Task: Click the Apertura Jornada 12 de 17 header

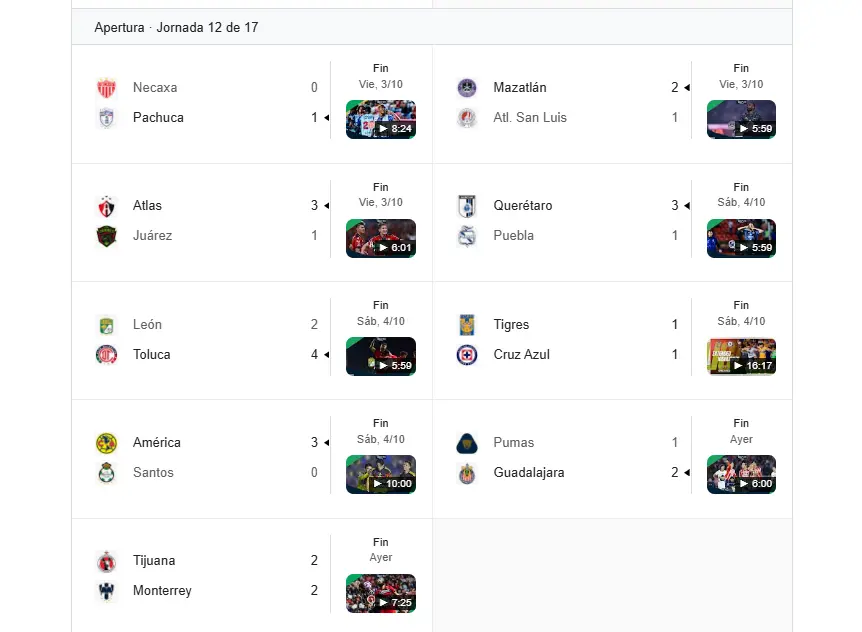Action: pyautogui.click(x=176, y=28)
